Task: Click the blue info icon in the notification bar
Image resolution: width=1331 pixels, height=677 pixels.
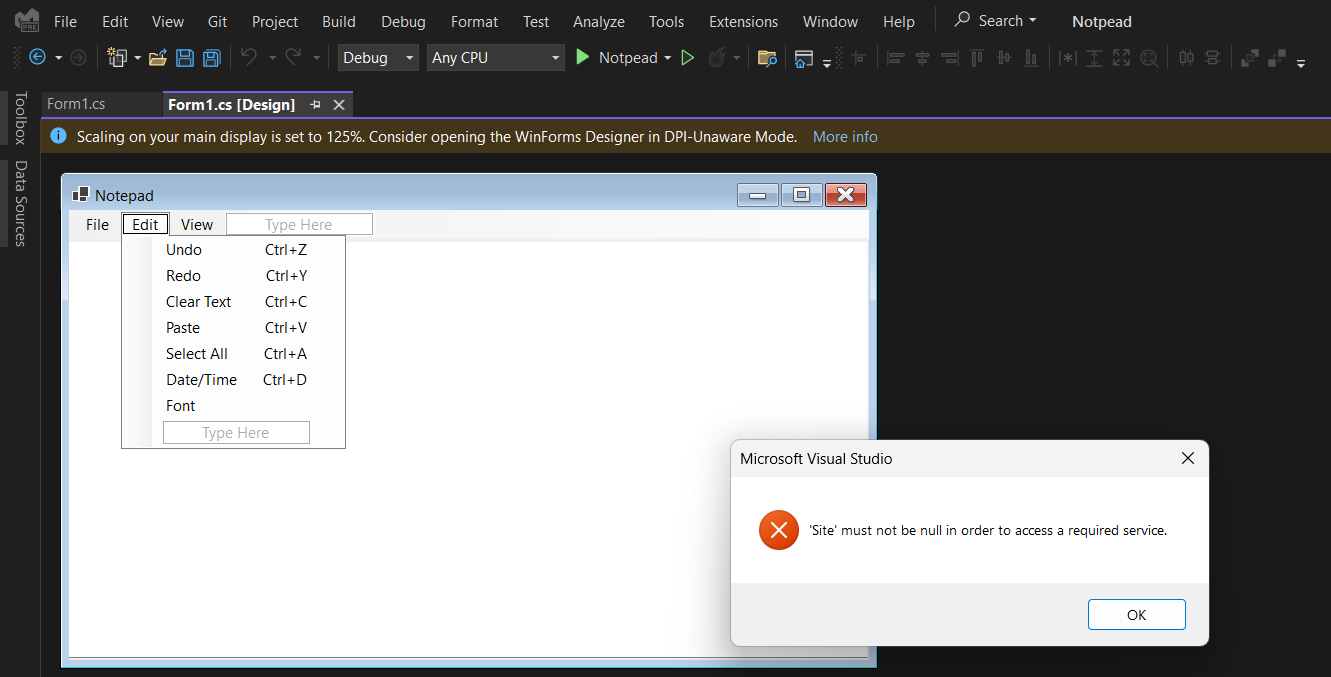Action: point(58,136)
